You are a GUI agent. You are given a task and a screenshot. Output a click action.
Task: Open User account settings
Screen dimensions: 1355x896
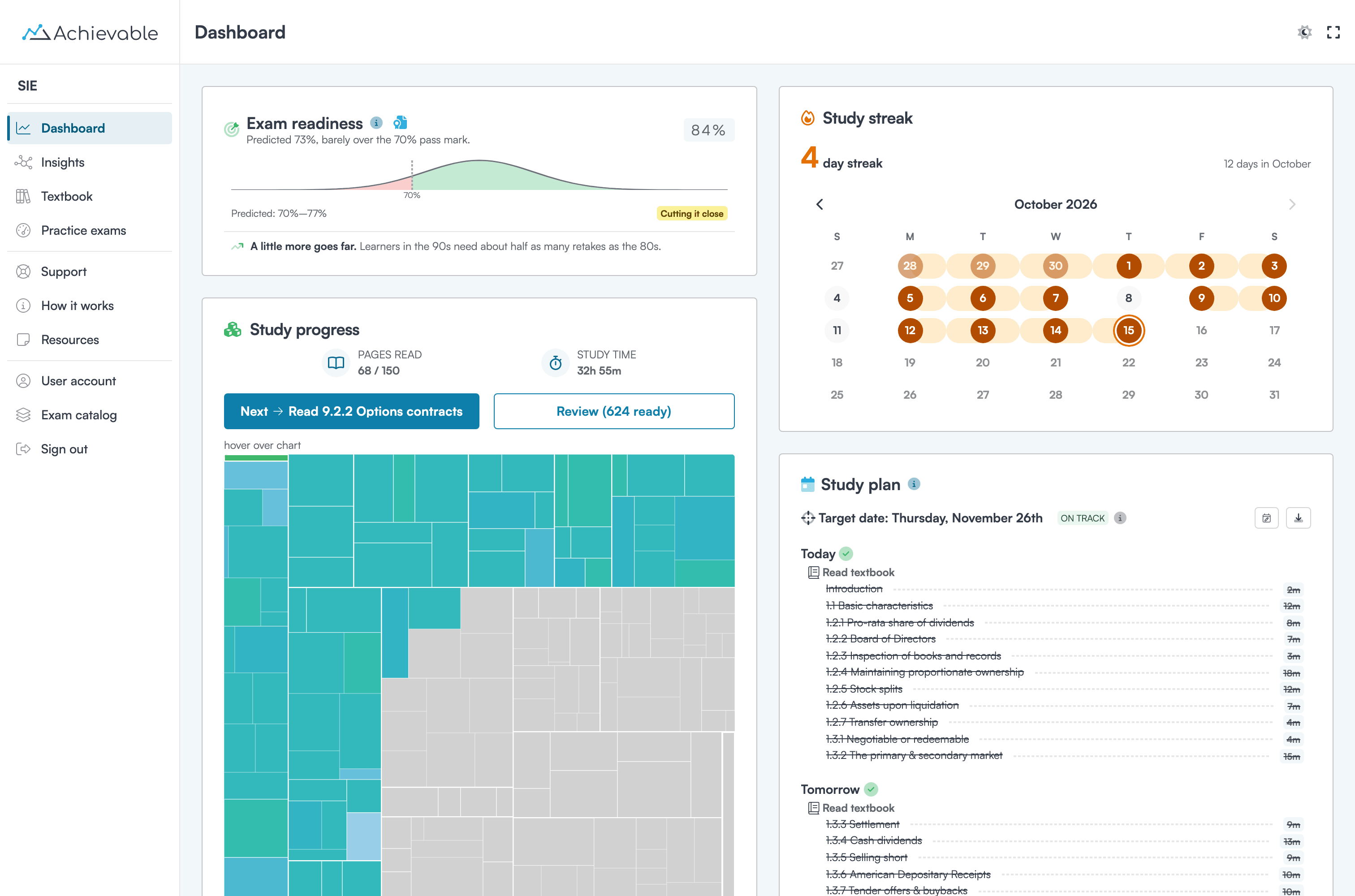click(90, 380)
